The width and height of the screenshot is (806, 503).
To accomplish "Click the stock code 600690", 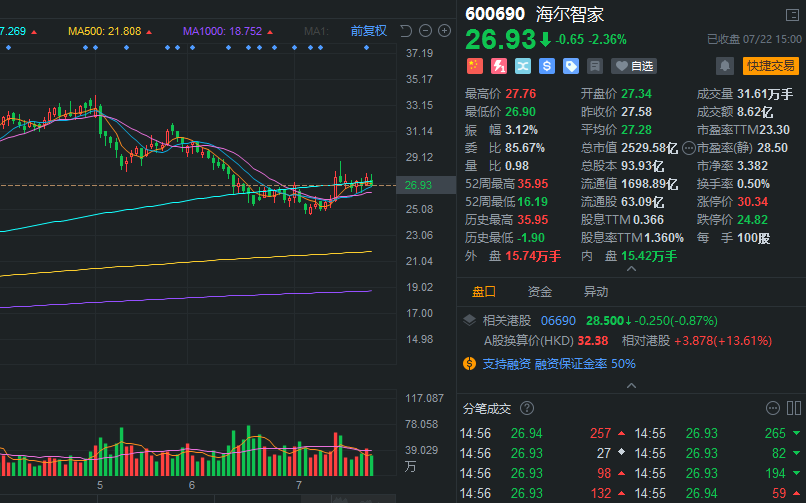I will pos(495,14).
